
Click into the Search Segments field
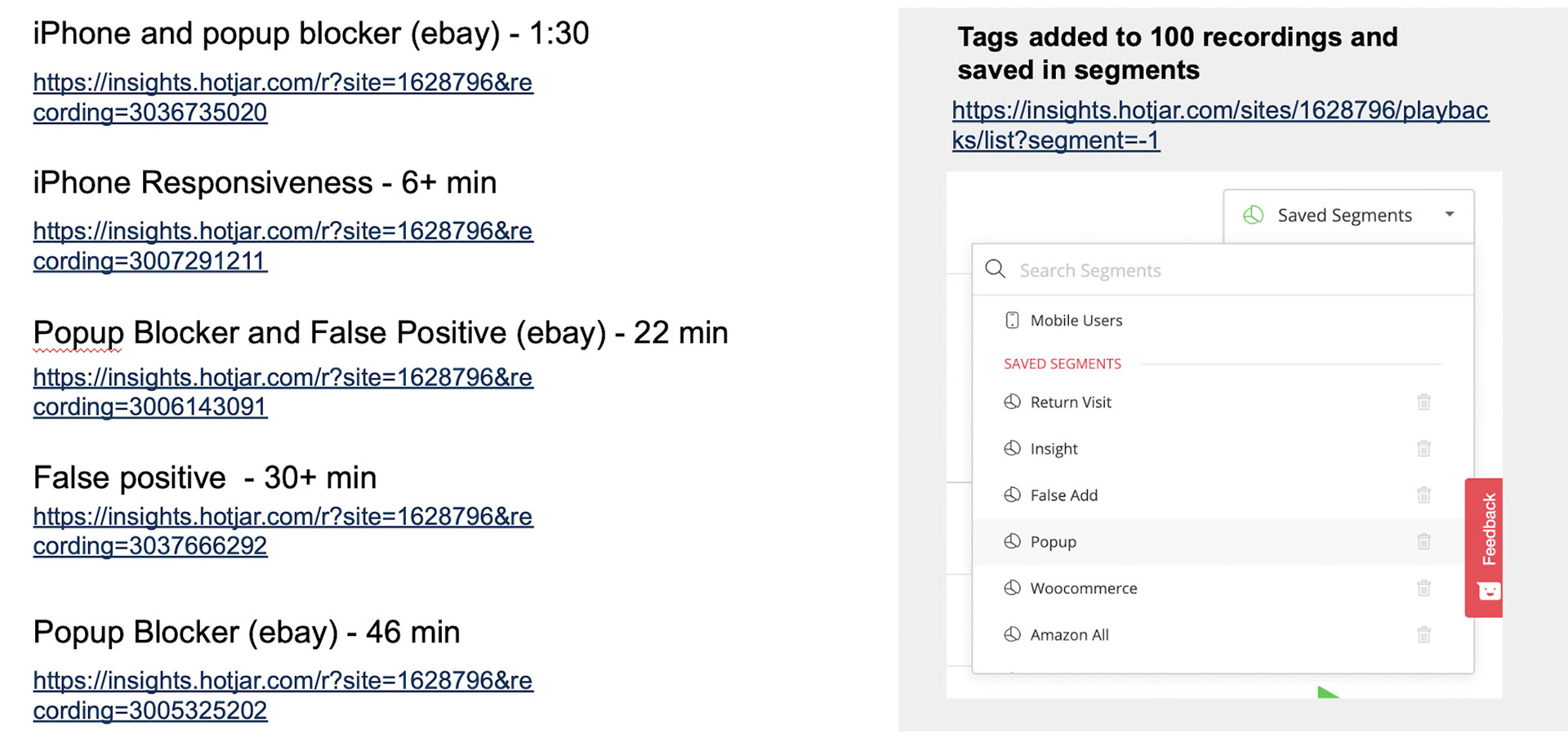coord(1225,270)
